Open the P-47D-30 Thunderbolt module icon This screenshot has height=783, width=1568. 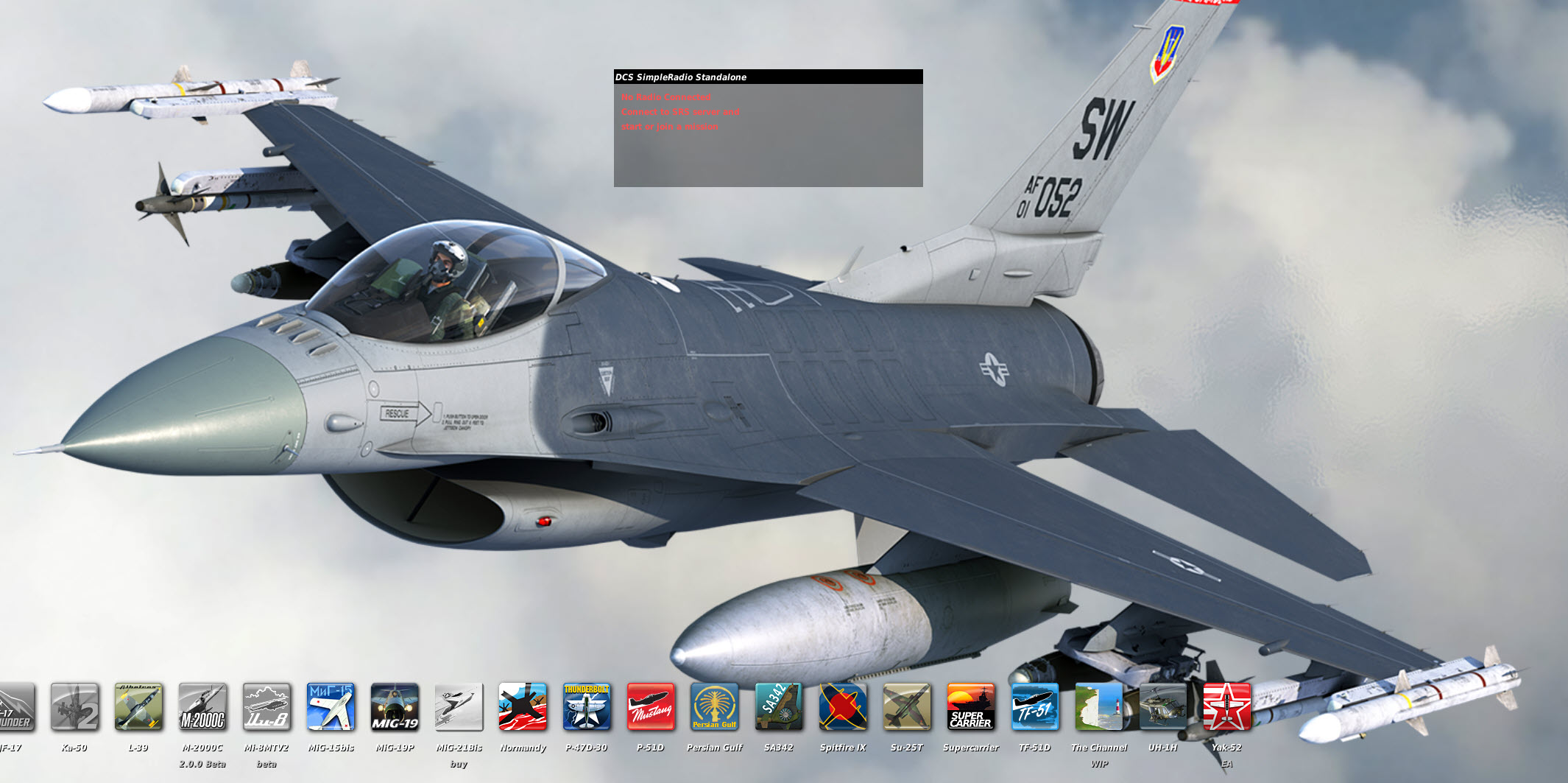(x=587, y=707)
